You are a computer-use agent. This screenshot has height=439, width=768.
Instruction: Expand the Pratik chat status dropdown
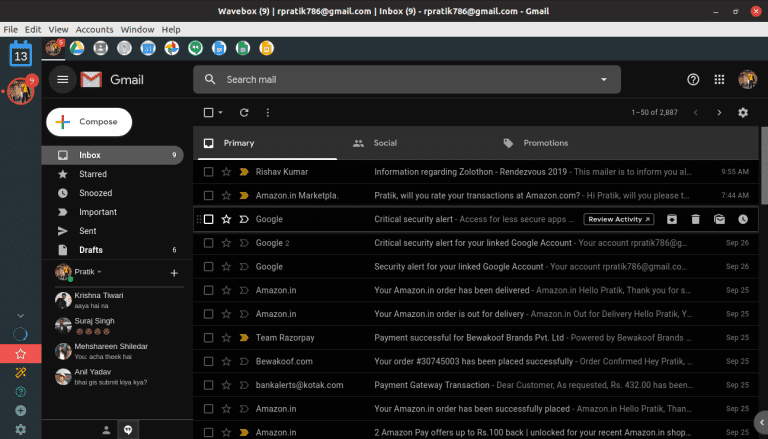pyautogui.click(x=99, y=272)
